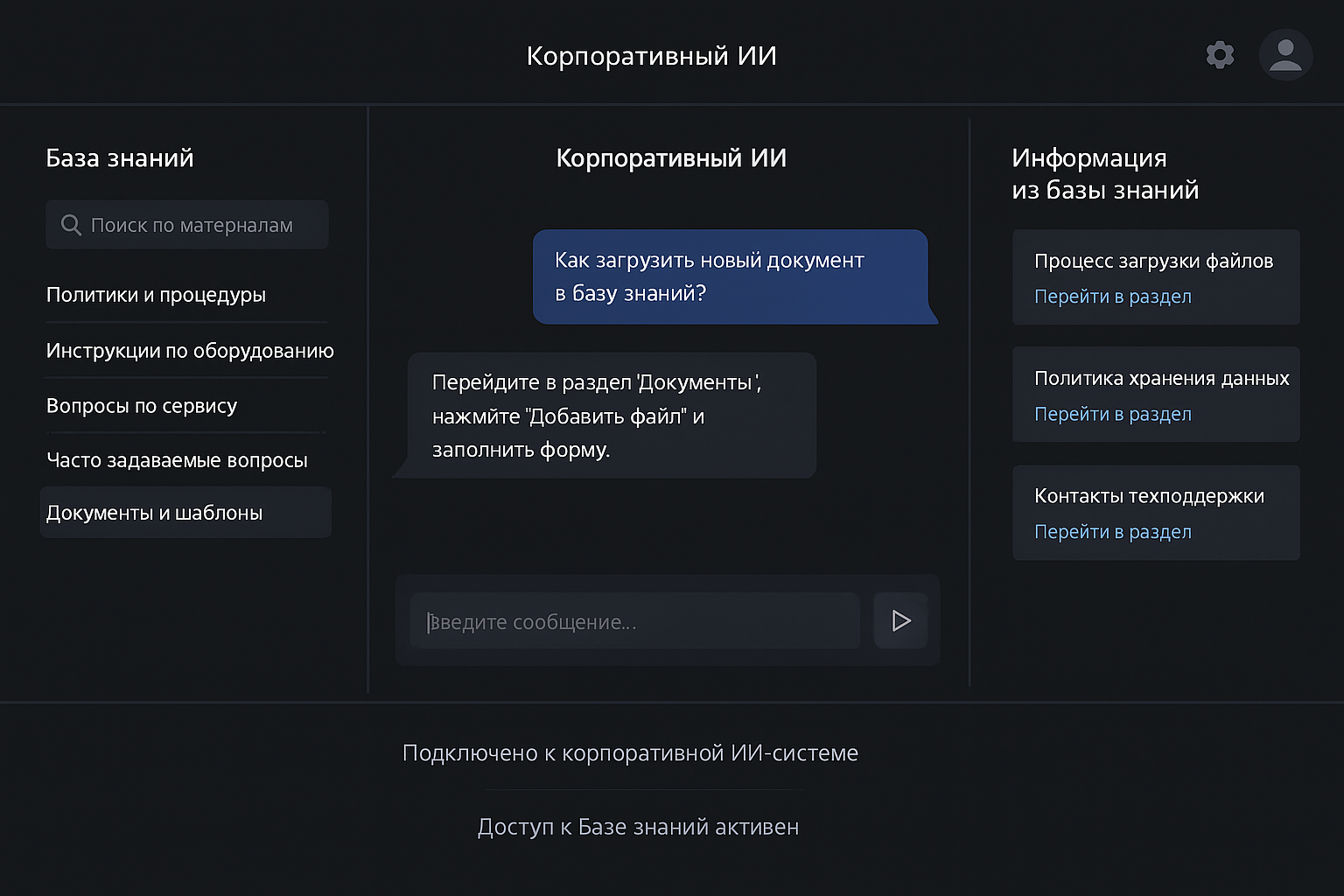Follow link under Процесс загрузки файлов

tap(1112, 297)
